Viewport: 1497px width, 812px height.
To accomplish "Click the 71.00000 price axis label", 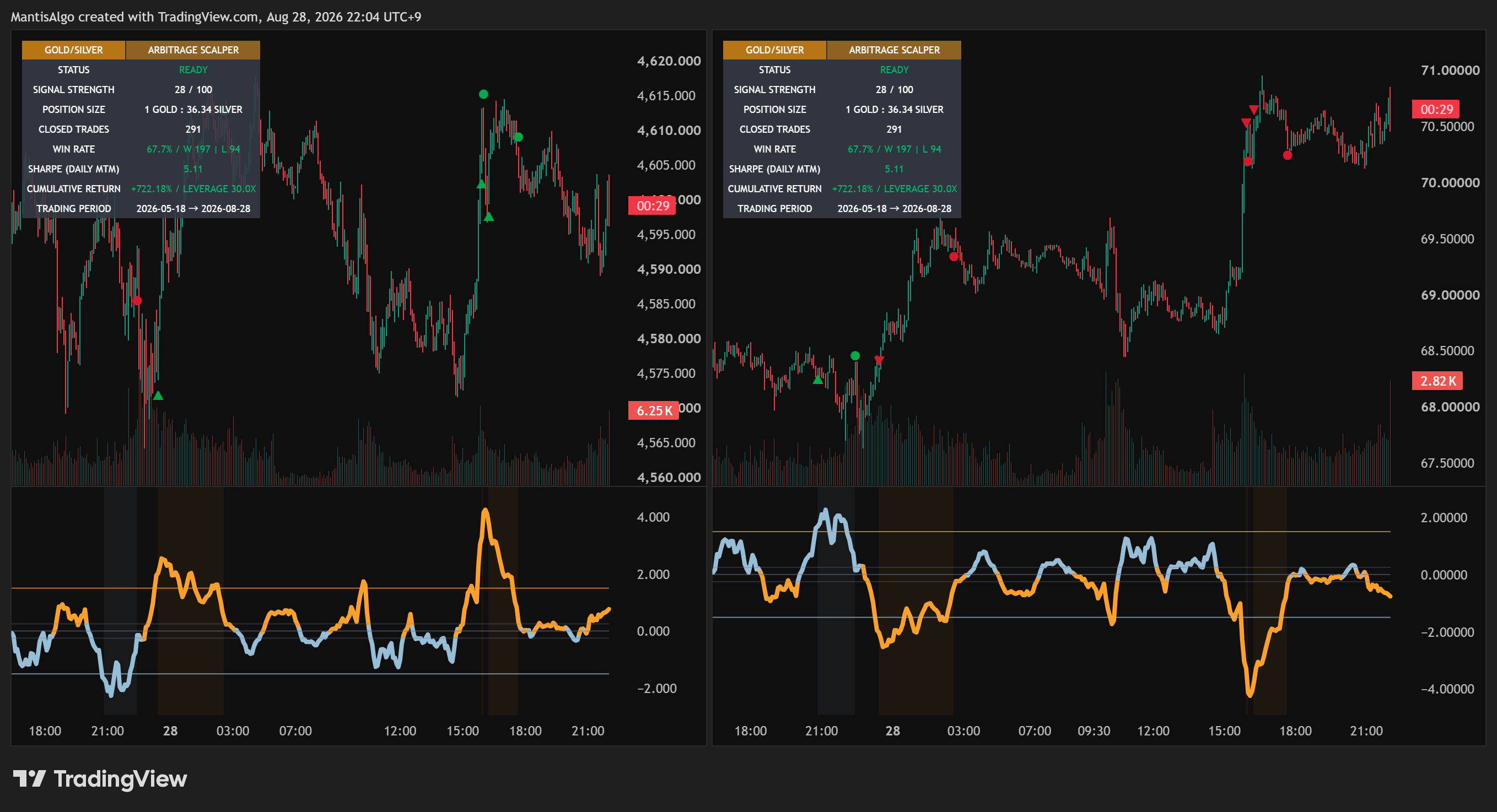I will (1450, 71).
